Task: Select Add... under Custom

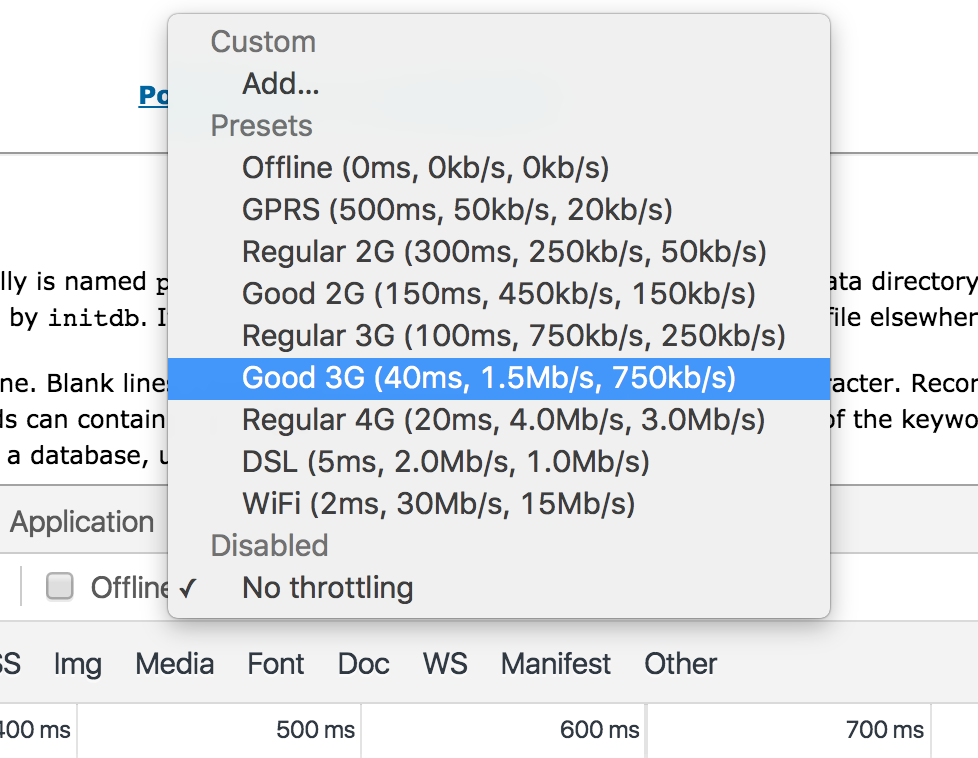Action: [498, 84]
